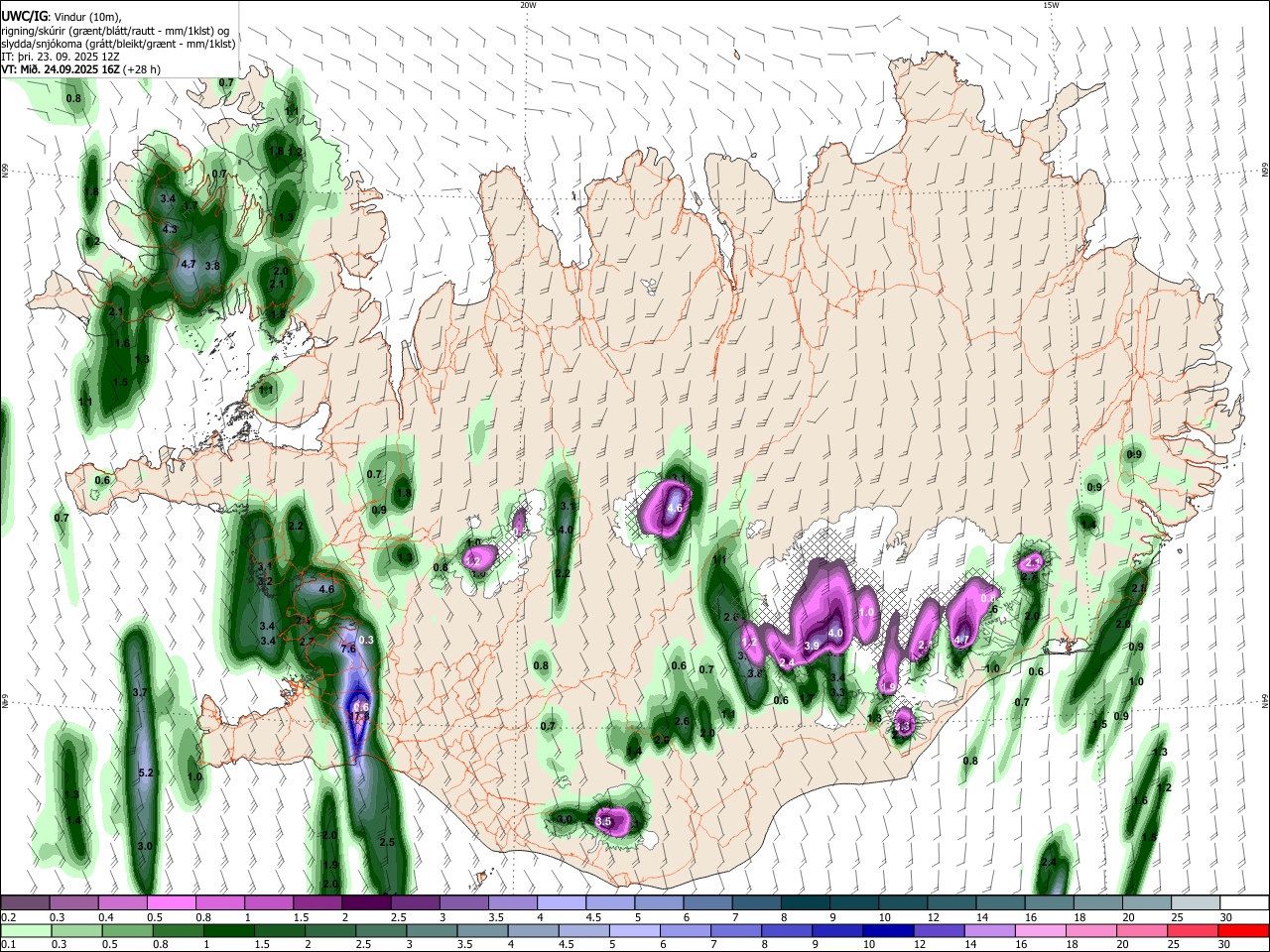The image size is (1270, 952).
Task: Click the '4.3' precipitation value on the map
Action: tap(170, 229)
